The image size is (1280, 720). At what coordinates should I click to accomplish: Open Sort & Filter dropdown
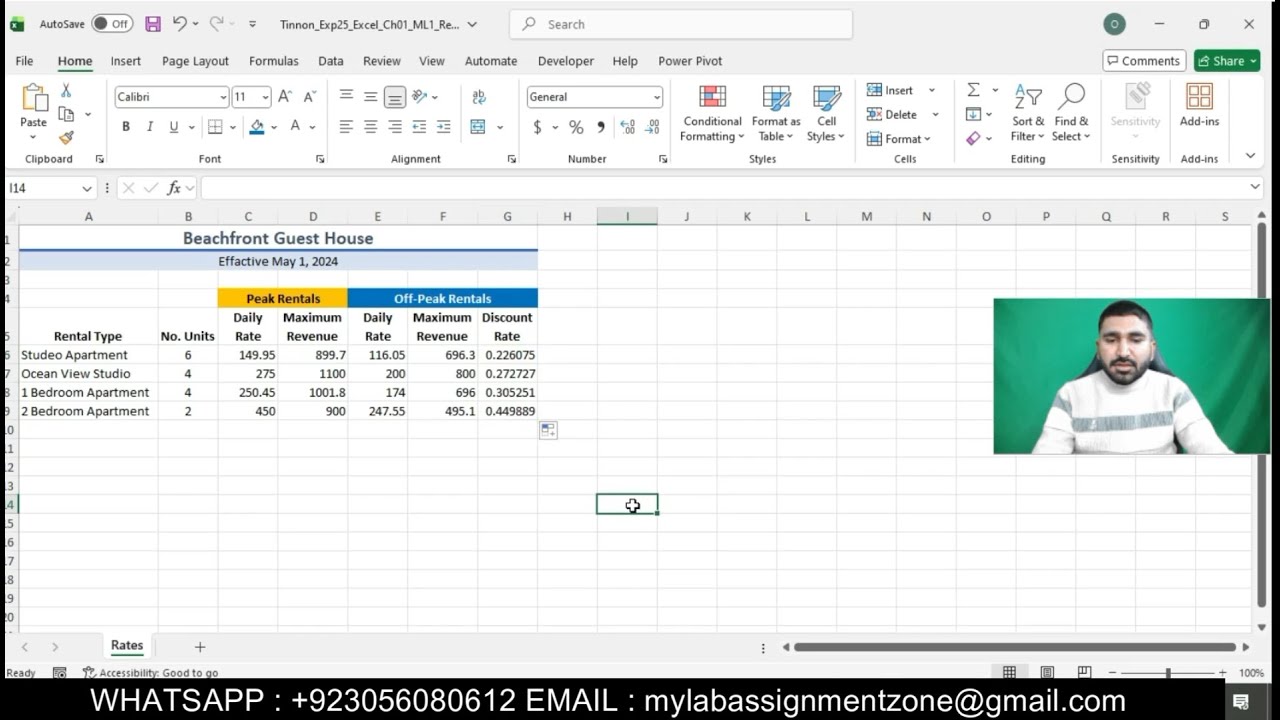click(1028, 113)
